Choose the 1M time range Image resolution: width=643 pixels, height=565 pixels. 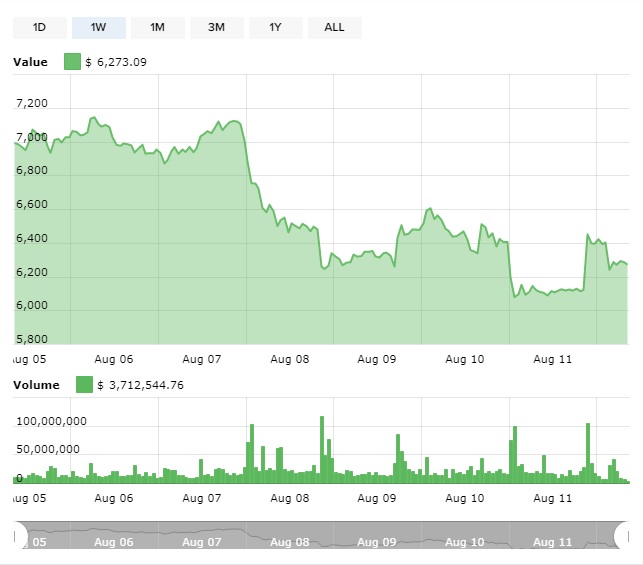point(157,27)
